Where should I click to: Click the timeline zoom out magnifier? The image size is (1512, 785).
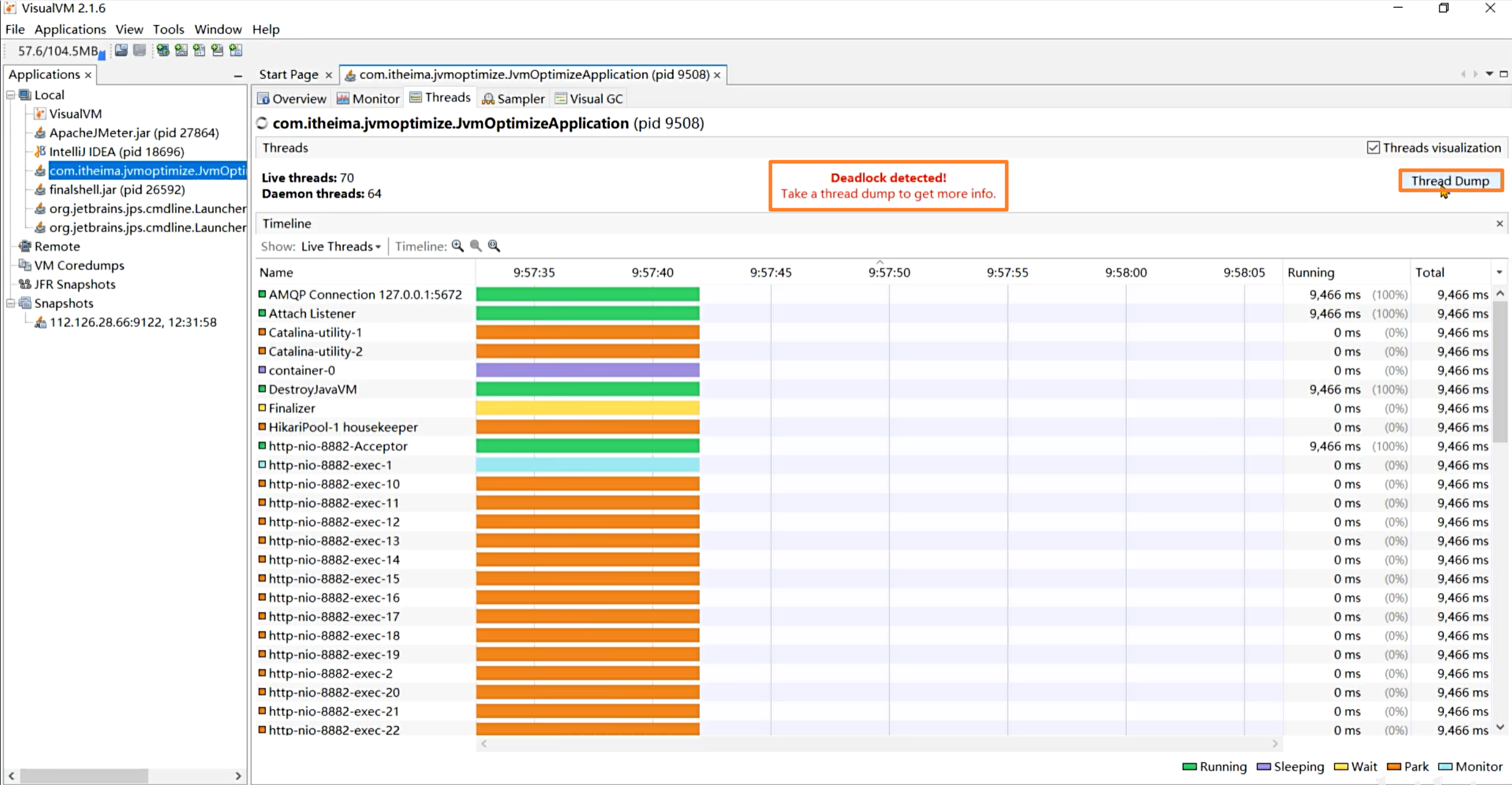click(476, 246)
